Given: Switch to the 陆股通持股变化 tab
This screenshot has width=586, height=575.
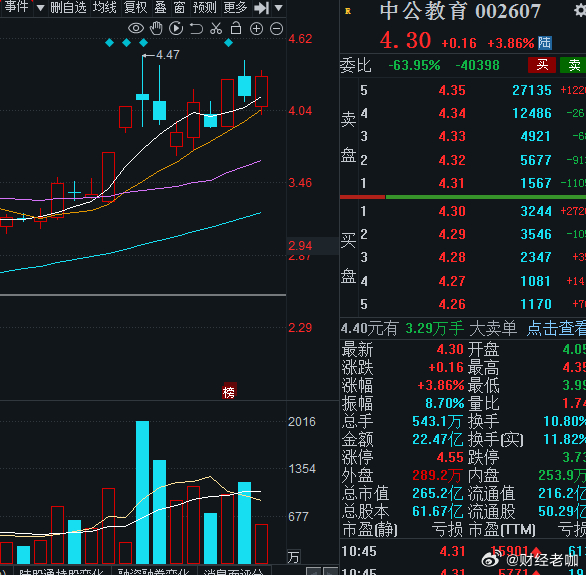Looking at the screenshot, I should pos(61,572).
